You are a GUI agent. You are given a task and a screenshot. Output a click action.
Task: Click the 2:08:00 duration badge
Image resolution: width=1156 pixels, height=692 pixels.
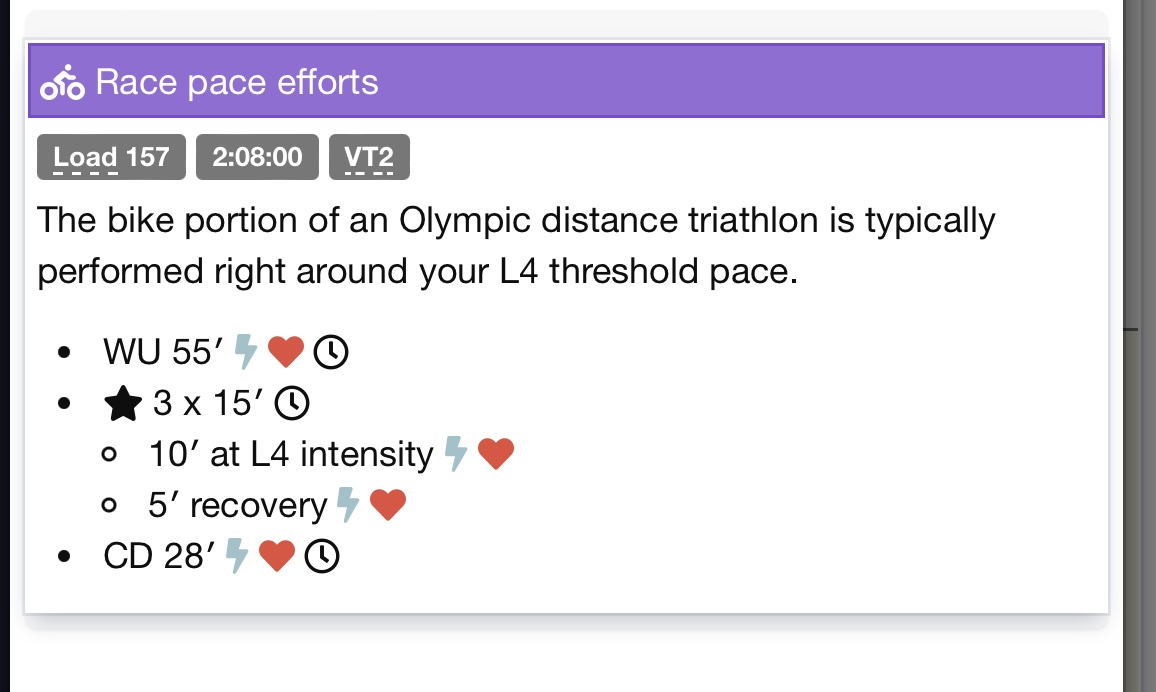(257, 157)
